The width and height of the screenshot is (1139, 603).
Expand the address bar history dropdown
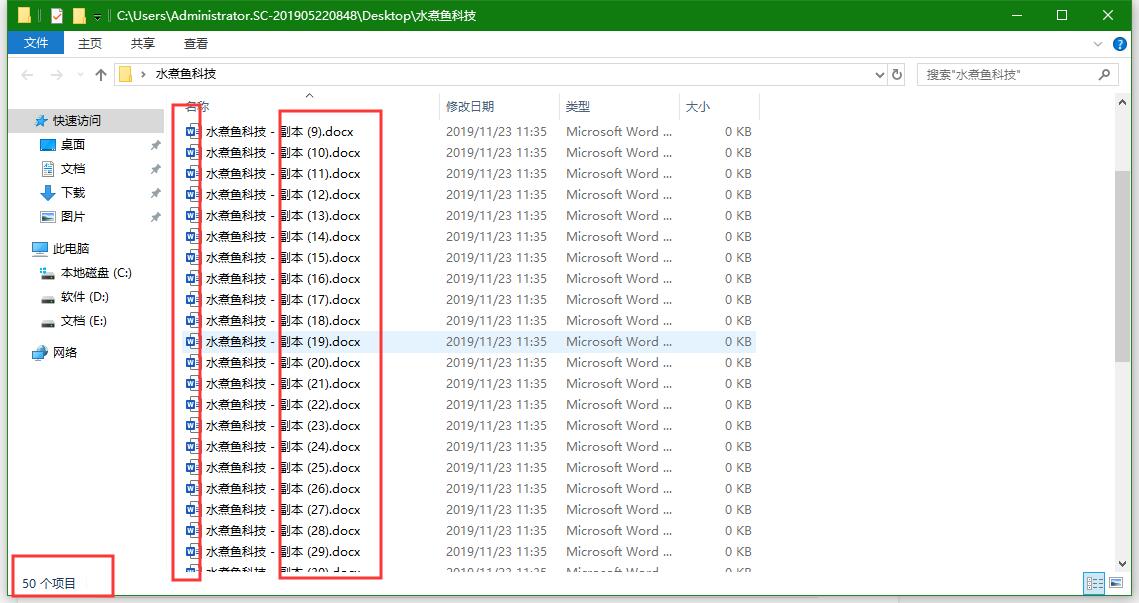(880, 75)
